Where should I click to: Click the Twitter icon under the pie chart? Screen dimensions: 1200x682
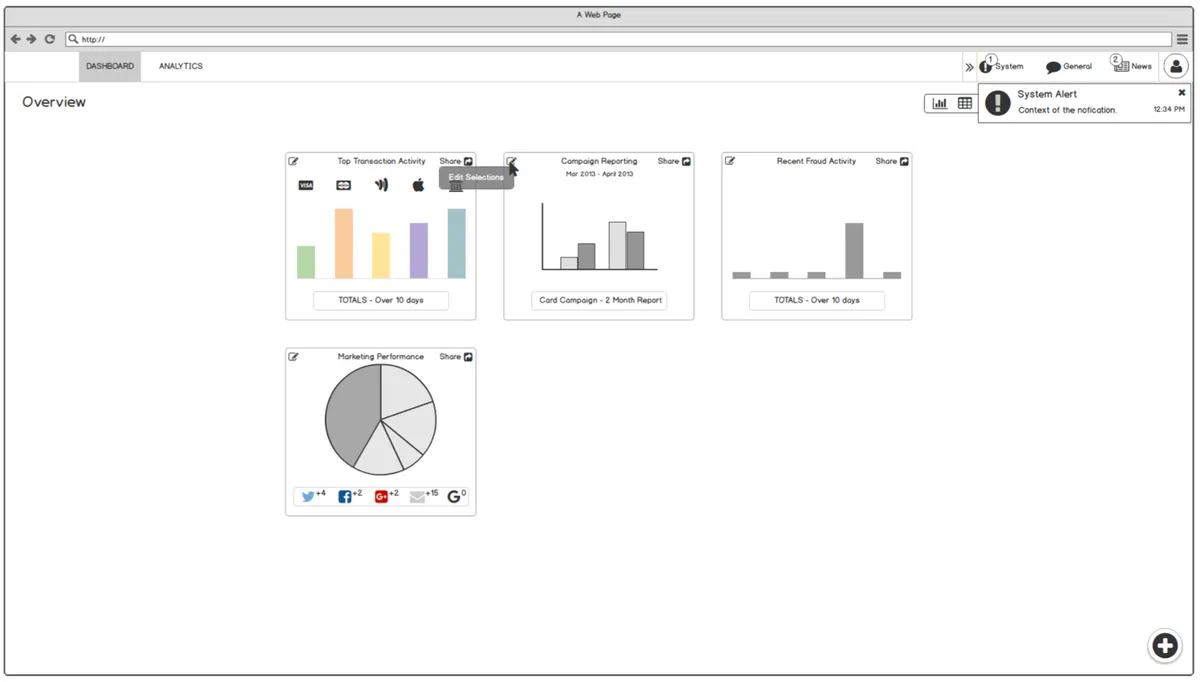point(307,494)
